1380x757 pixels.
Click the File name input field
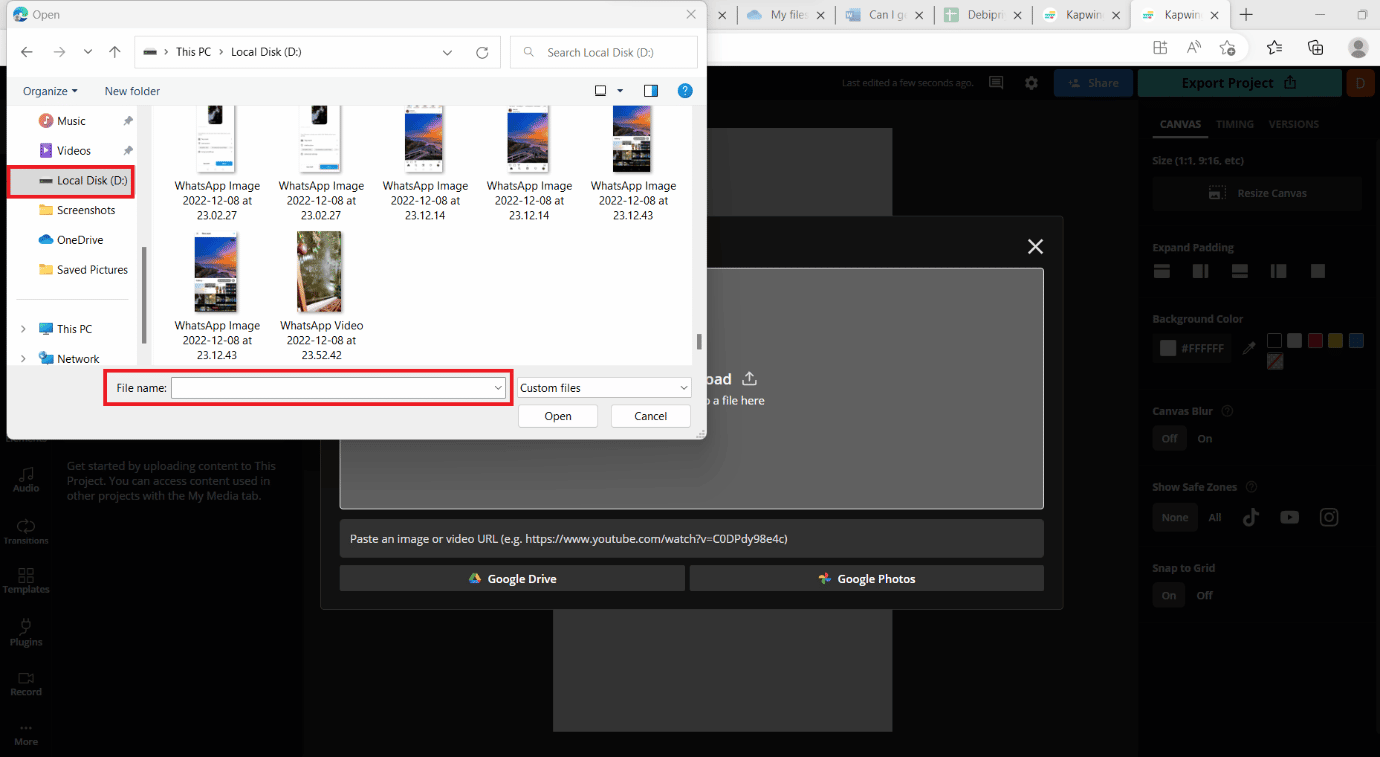(x=338, y=388)
